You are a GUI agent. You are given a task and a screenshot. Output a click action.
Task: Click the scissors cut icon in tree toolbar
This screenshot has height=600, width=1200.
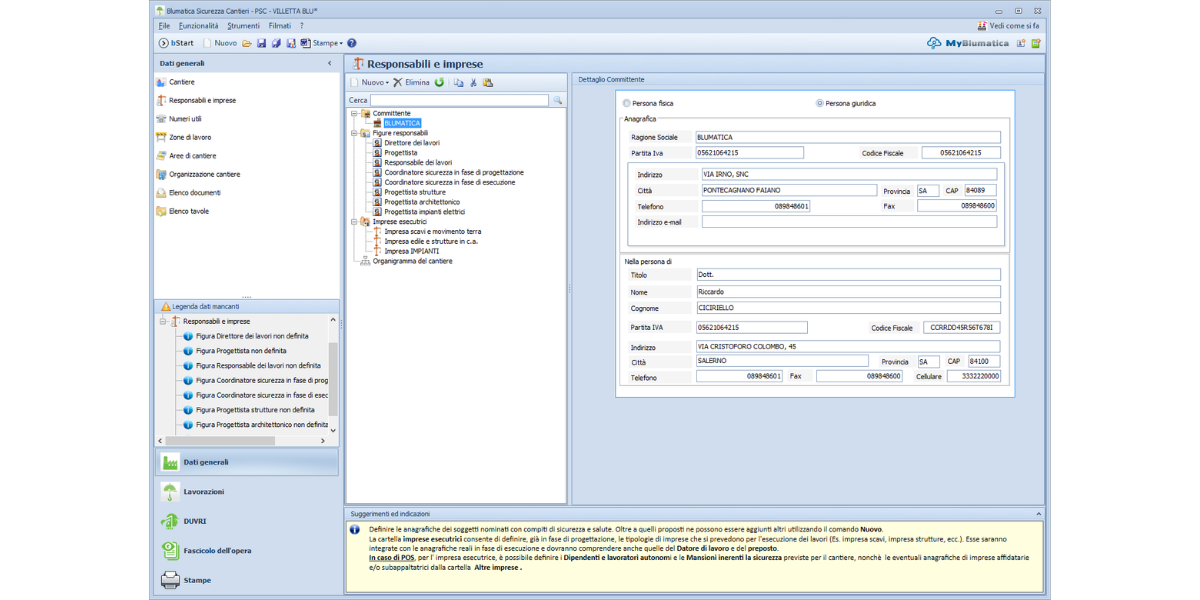473,82
